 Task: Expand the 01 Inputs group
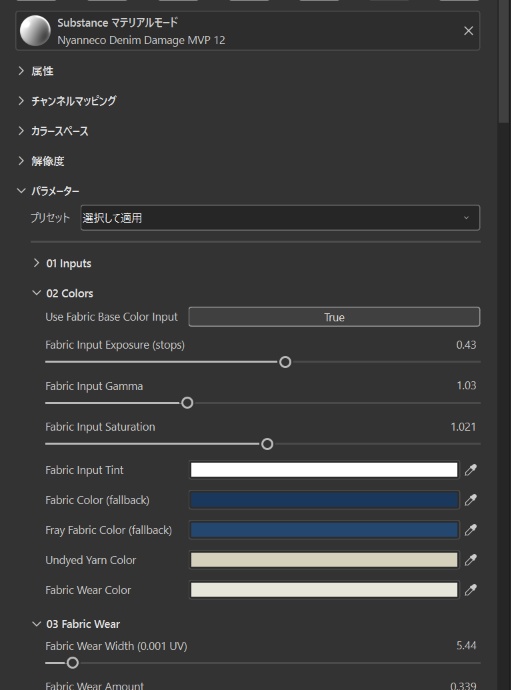37,263
